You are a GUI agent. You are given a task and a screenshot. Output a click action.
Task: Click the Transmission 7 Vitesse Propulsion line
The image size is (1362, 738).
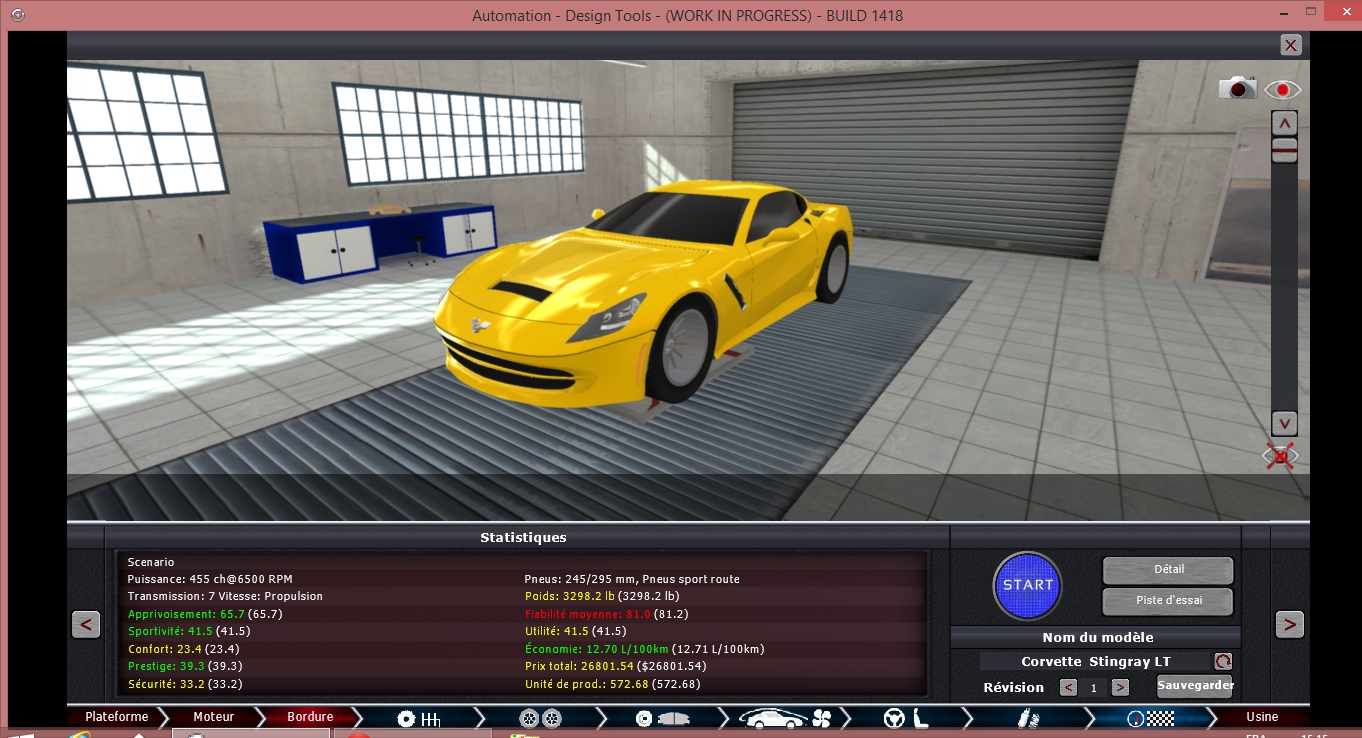pos(225,596)
